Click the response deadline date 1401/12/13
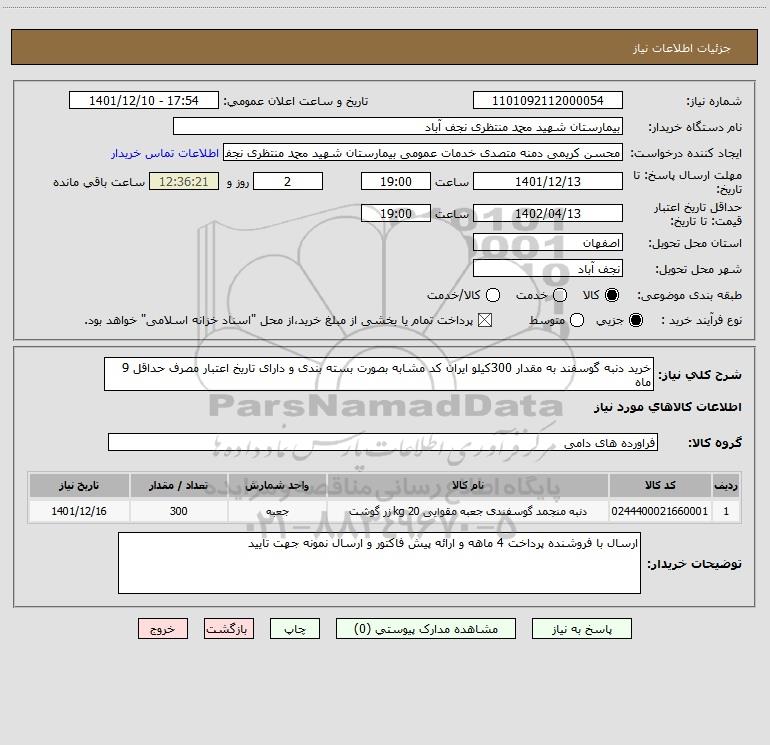This screenshot has height=745, width=770. pos(548,181)
